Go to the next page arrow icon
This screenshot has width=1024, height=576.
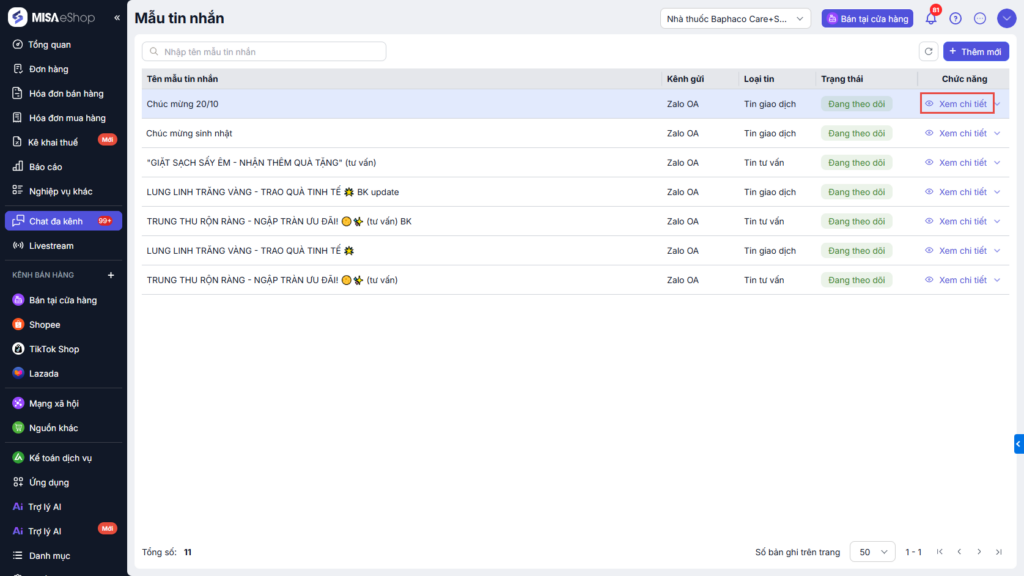[979, 552]
